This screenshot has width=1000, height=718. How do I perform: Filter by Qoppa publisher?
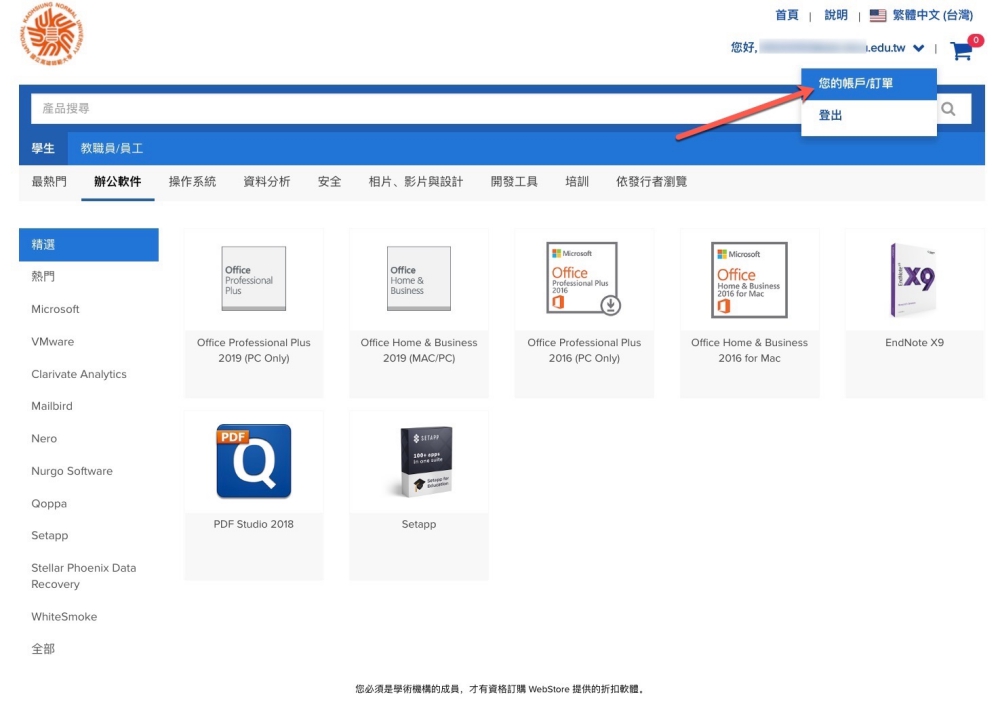(49, 504)
